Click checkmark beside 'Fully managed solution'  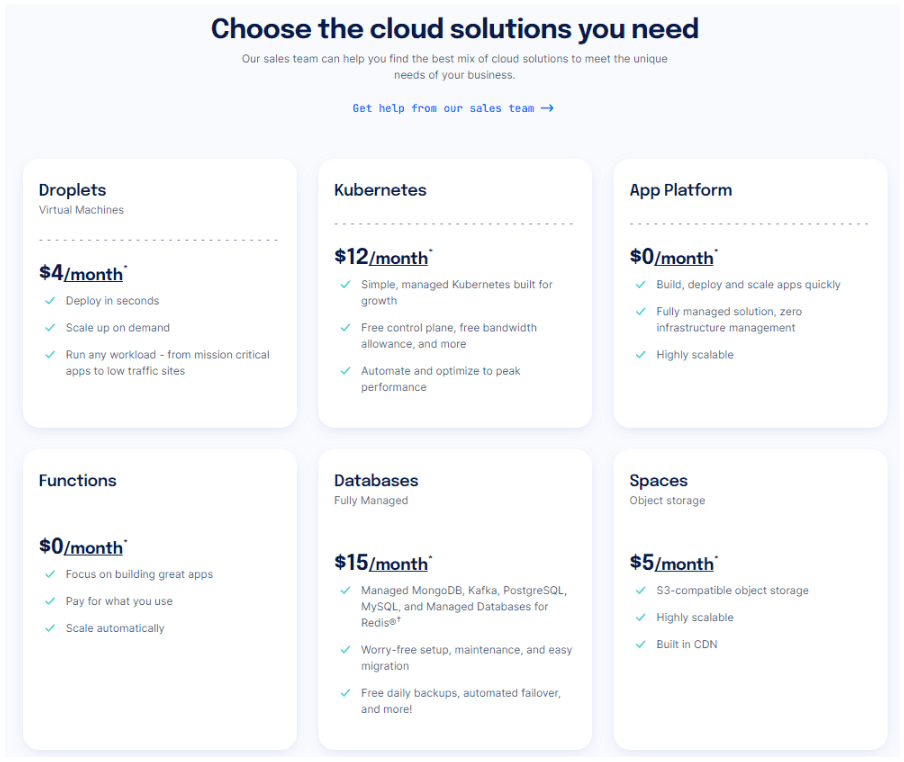[641, 312]
